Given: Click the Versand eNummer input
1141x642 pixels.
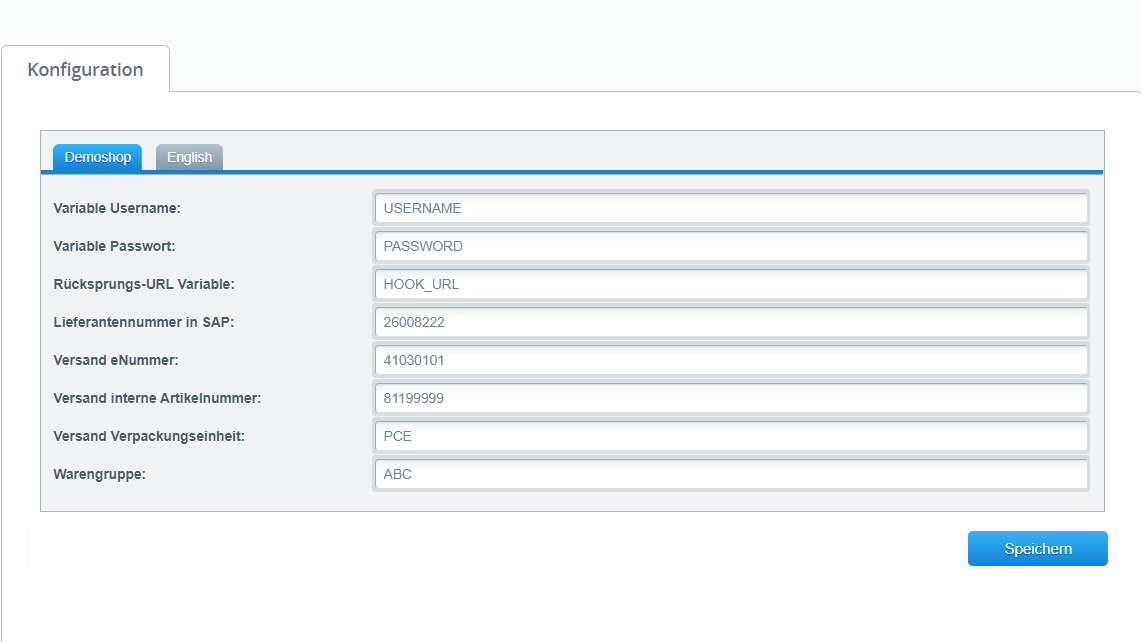Looking at the screenshot, I should point(731,360).
